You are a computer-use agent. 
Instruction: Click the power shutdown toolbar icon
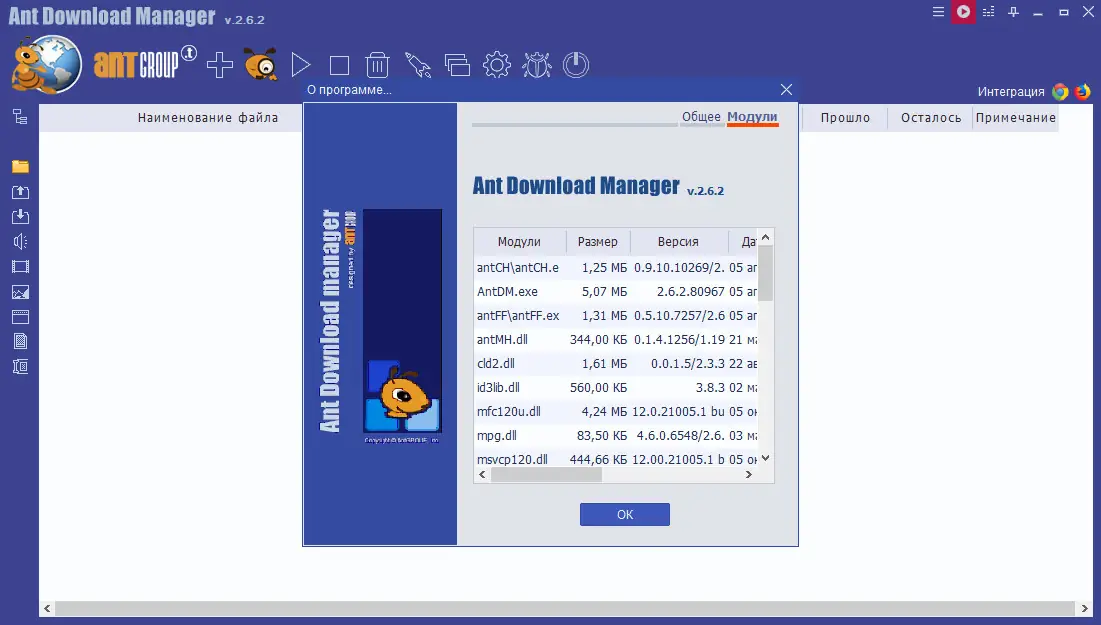point(576,65)
